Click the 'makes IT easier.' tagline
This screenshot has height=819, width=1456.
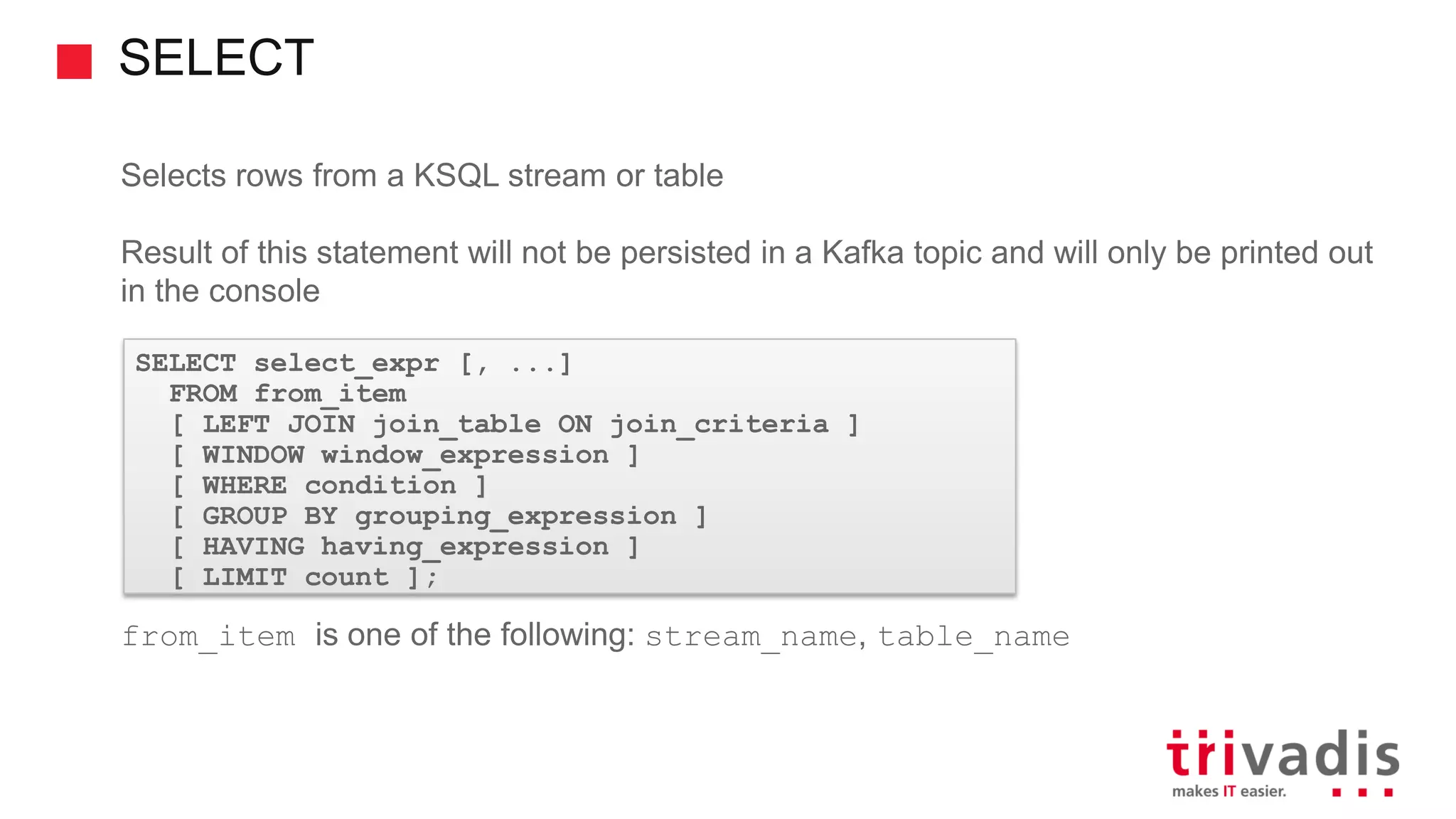point(1228,791)
